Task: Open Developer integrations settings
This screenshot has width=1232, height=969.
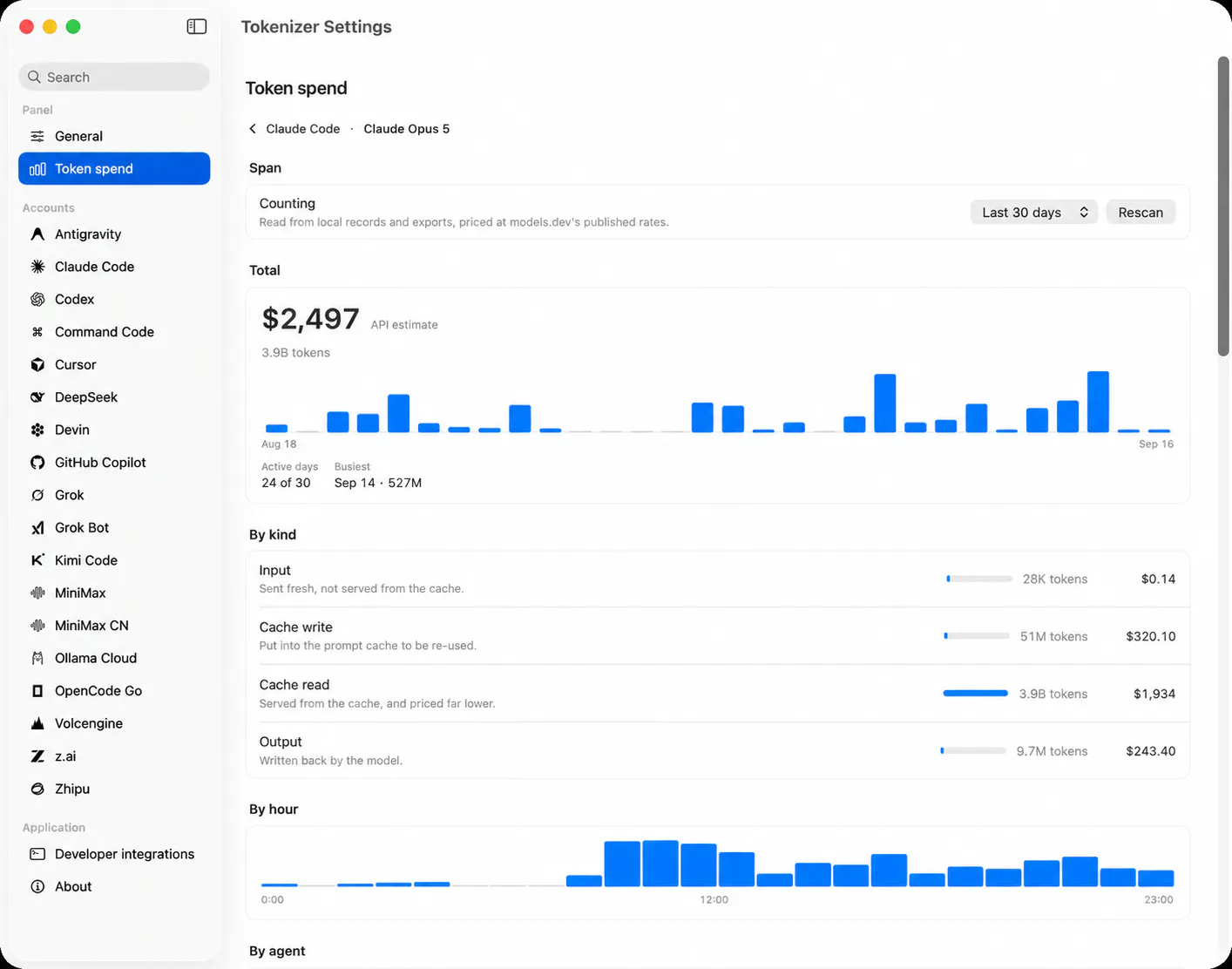Action: [x=114, y=854]
